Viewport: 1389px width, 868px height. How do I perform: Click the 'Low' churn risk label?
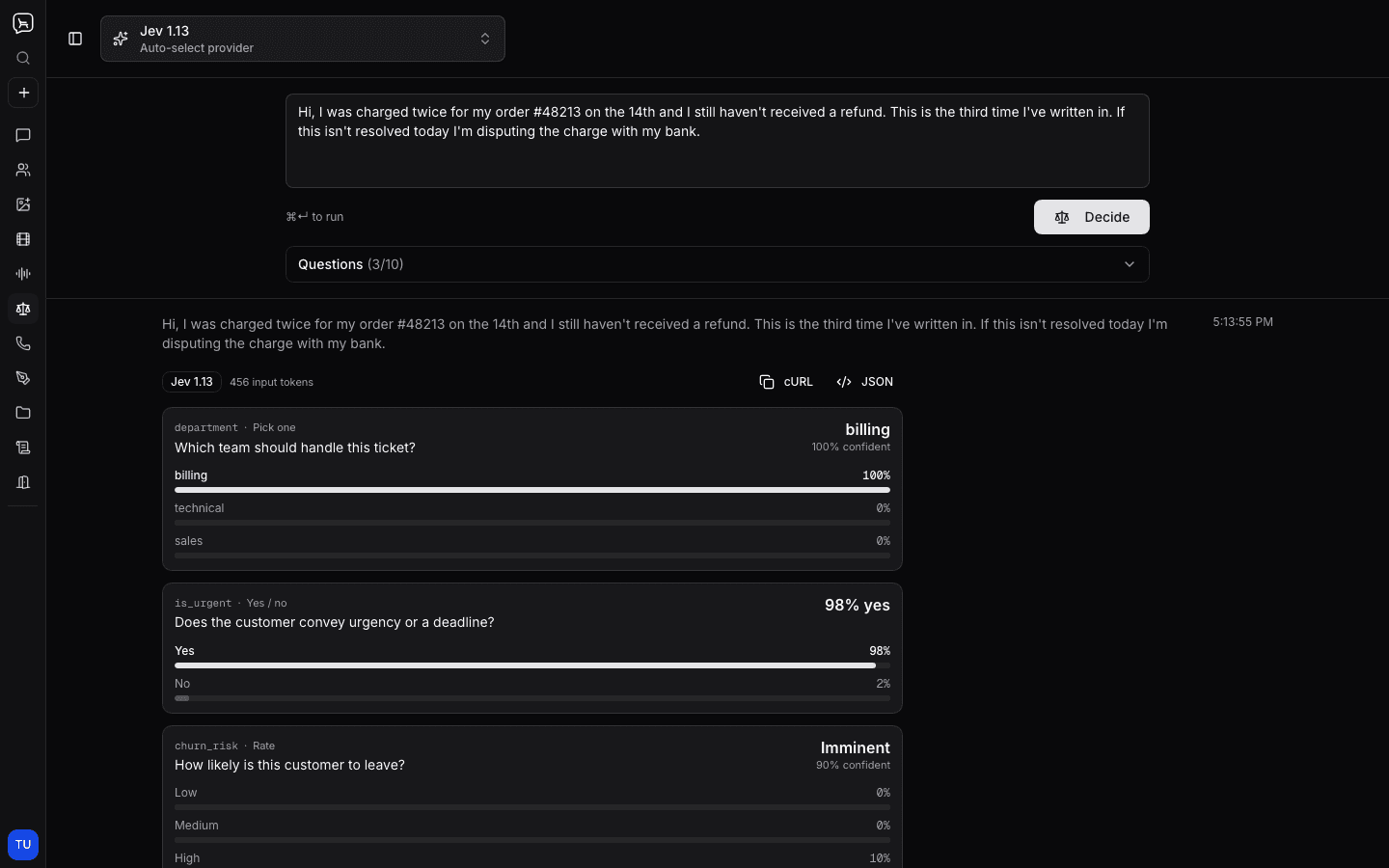pyautogui.click(x=185, y=793)
